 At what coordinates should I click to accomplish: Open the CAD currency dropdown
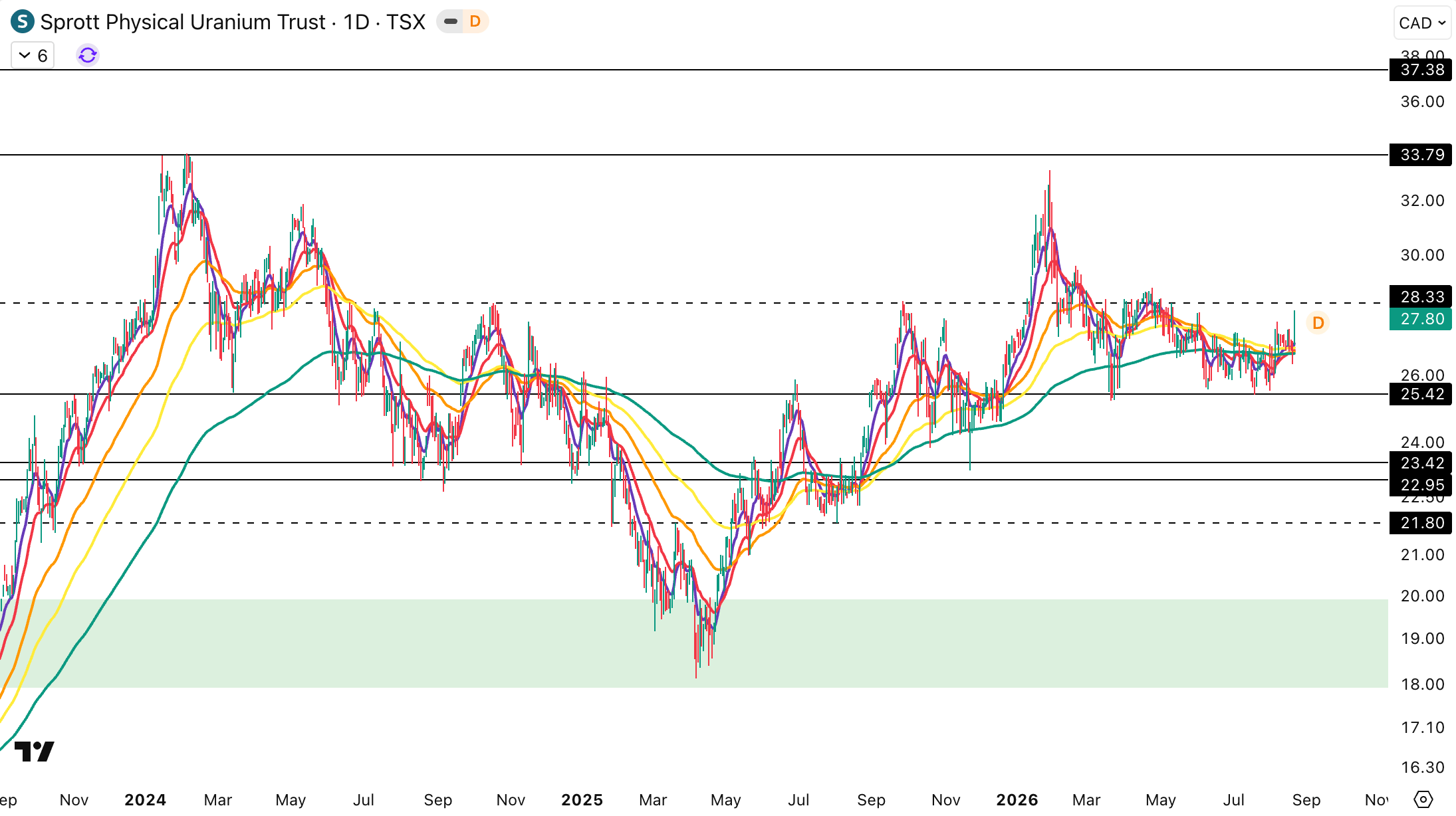click(1422, 23)
